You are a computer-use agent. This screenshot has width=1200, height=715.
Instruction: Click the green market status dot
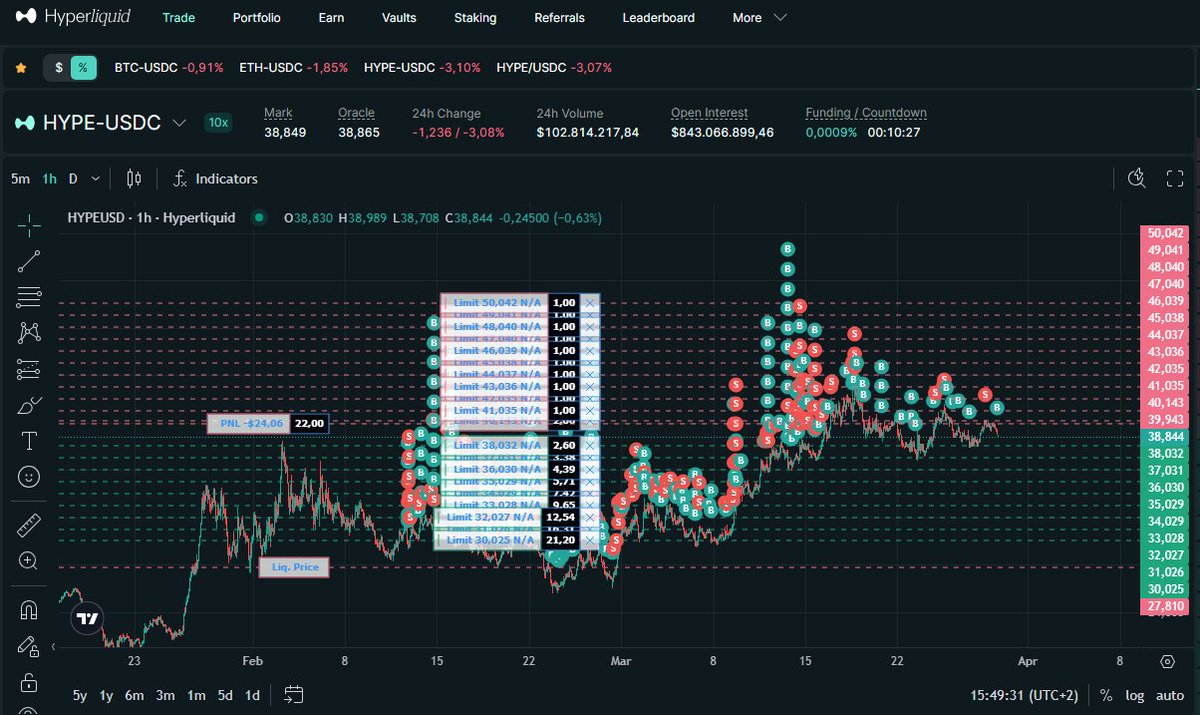coord(260,217)
